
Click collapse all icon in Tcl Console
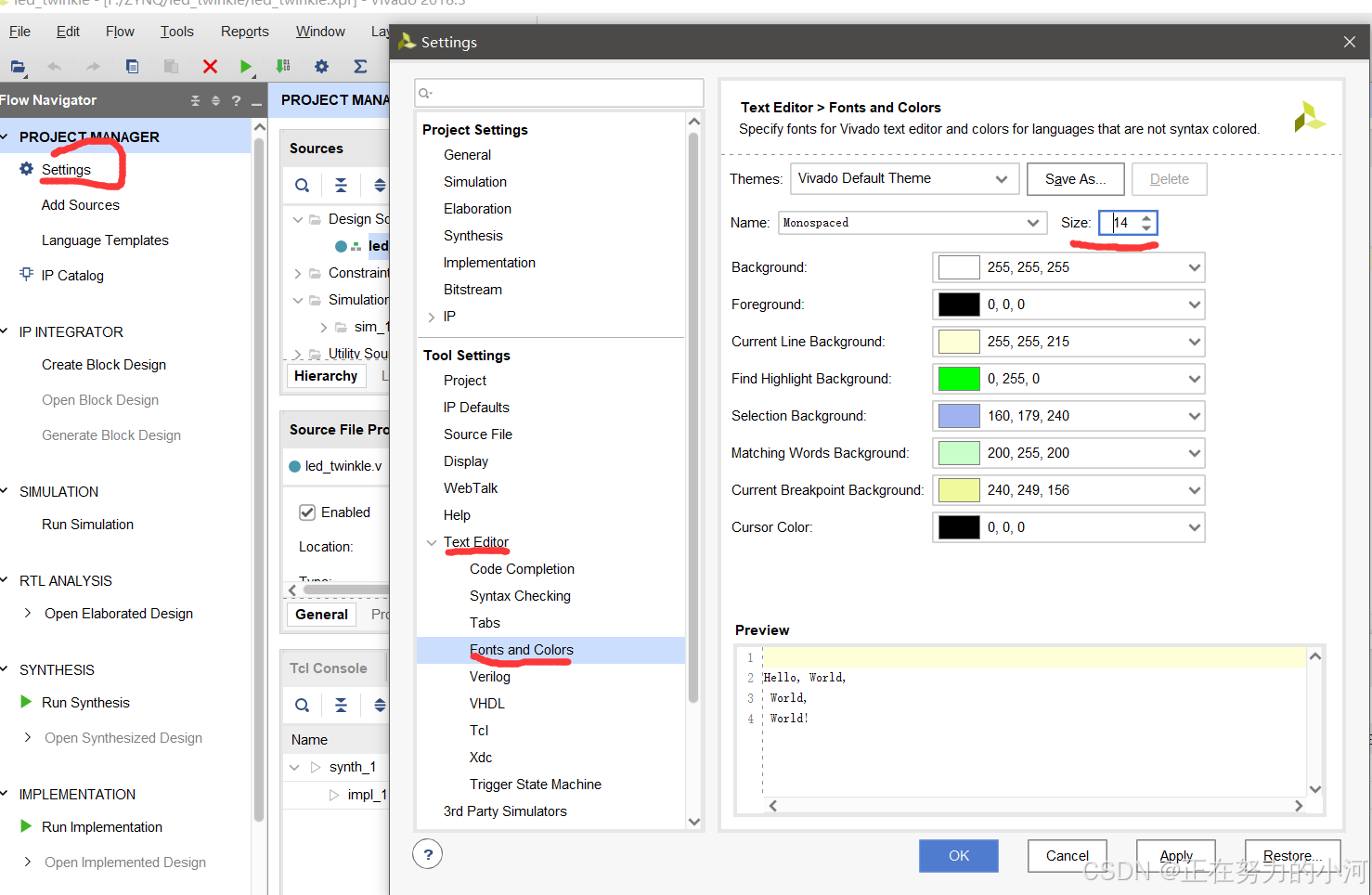tap(341, 706)
